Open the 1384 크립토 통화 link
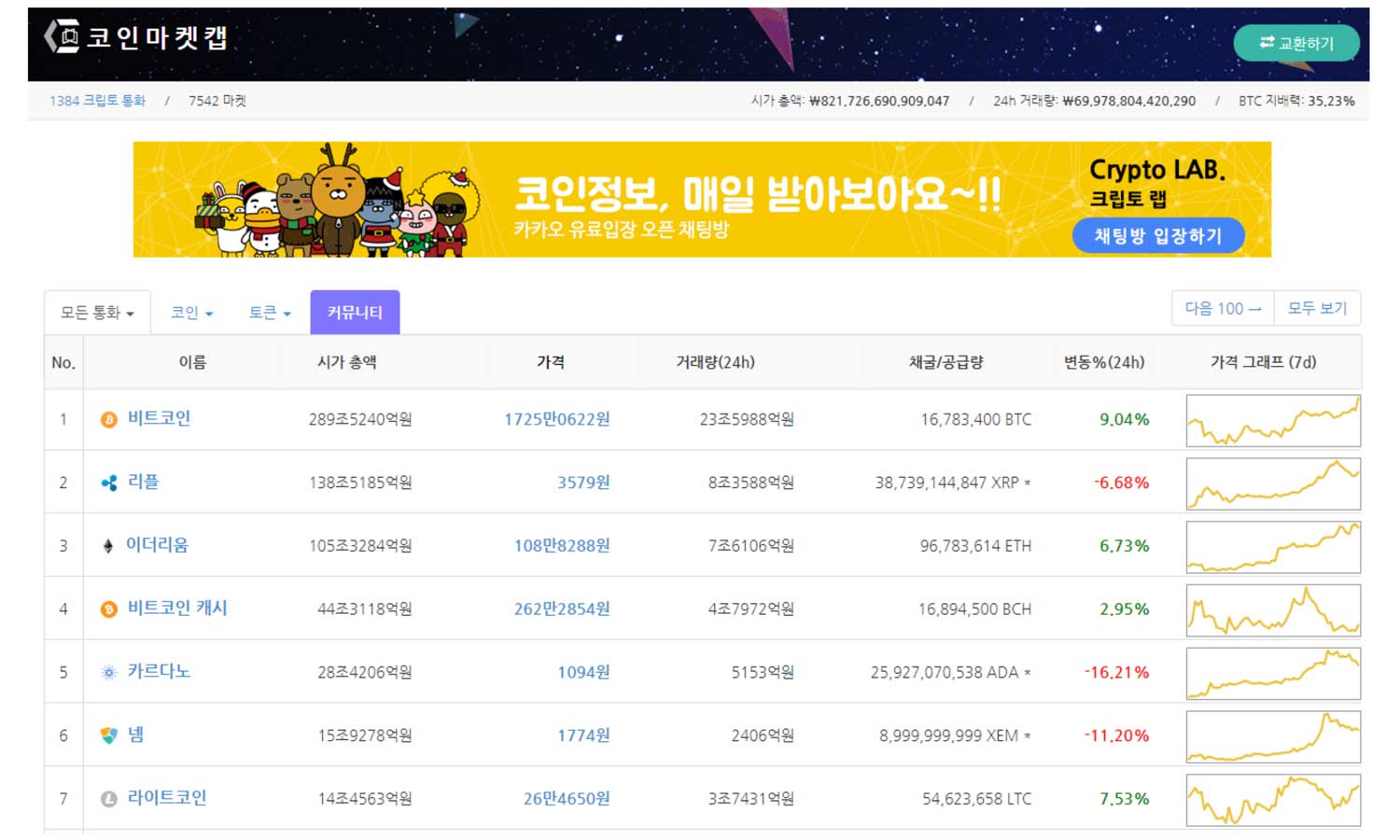1400x840 pixels. coord(97,101)
